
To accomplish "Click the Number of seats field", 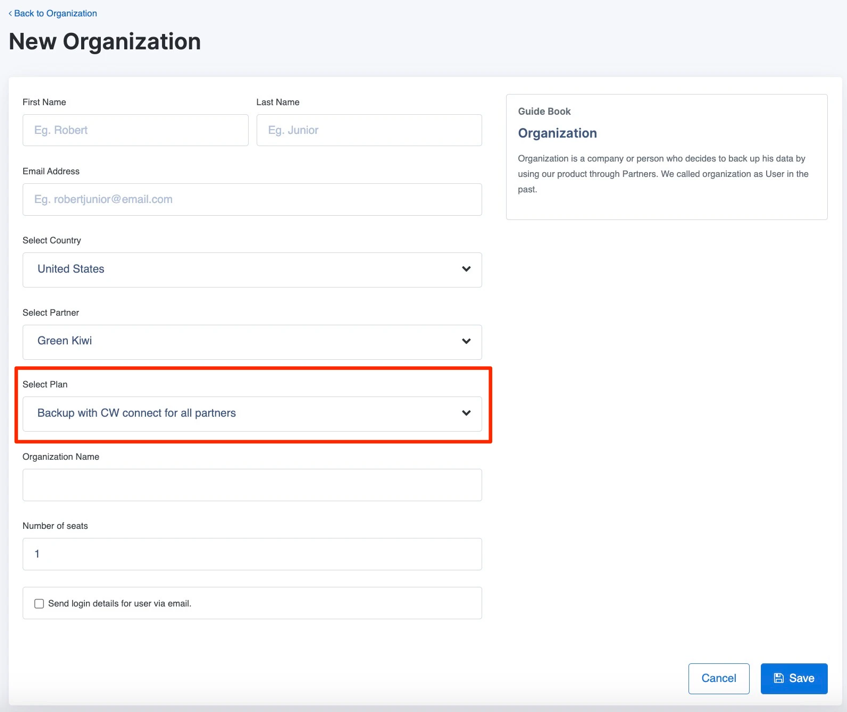I will (252, 554).
